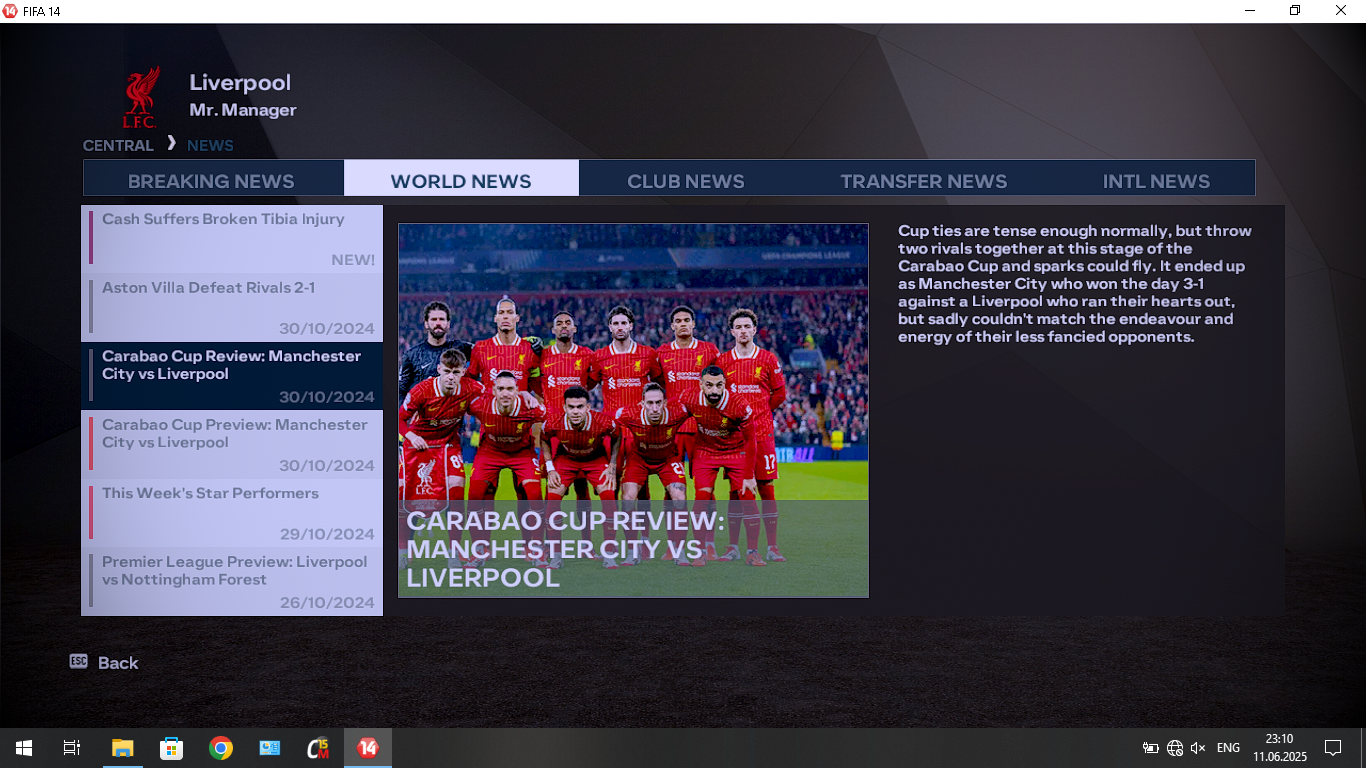Click the breadcrumb chevron separator
Image resolution: width=1366 pixels, height=768 pixels.
click(x=171, y=143)
